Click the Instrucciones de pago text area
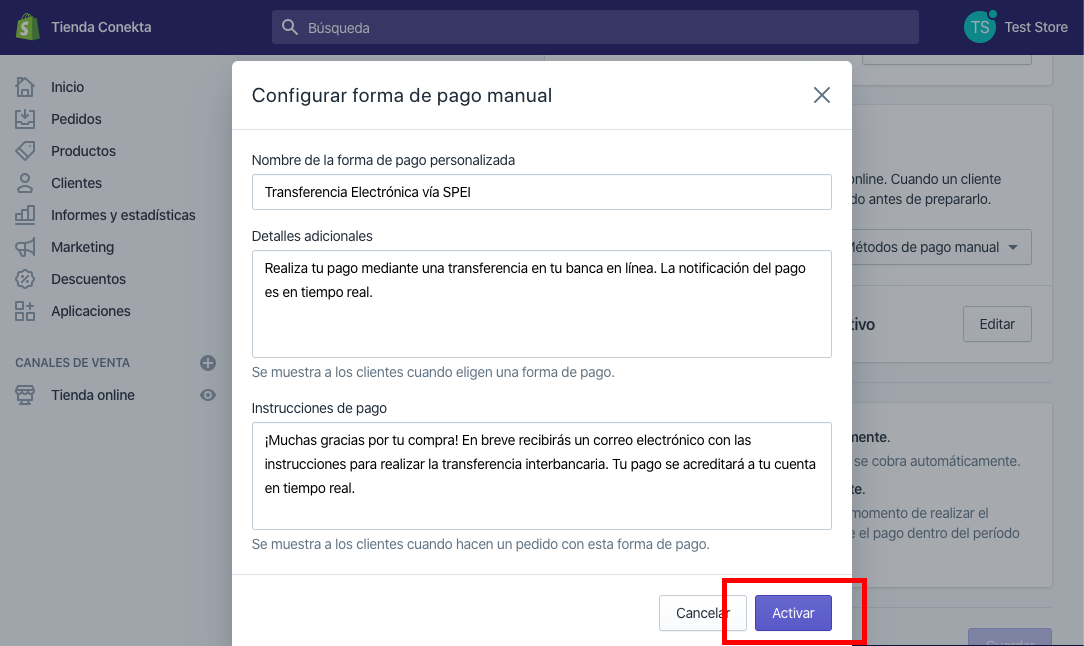The image size is (1084, 646). coord(541,476)
